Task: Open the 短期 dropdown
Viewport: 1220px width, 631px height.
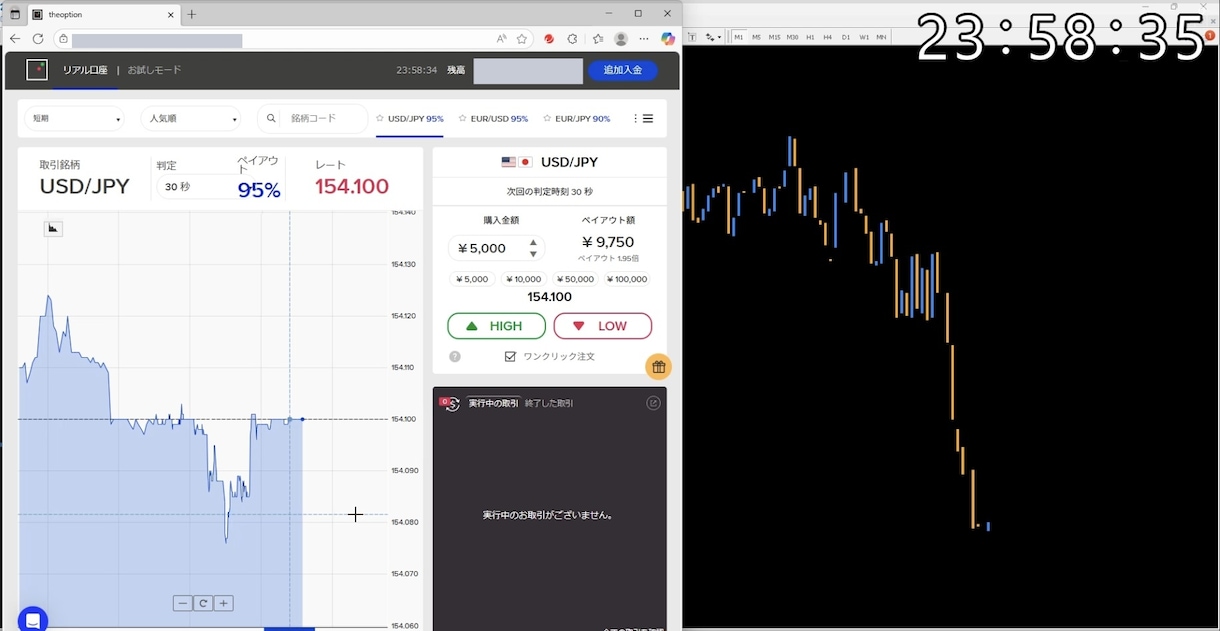Action: click(x=75, y=118)
